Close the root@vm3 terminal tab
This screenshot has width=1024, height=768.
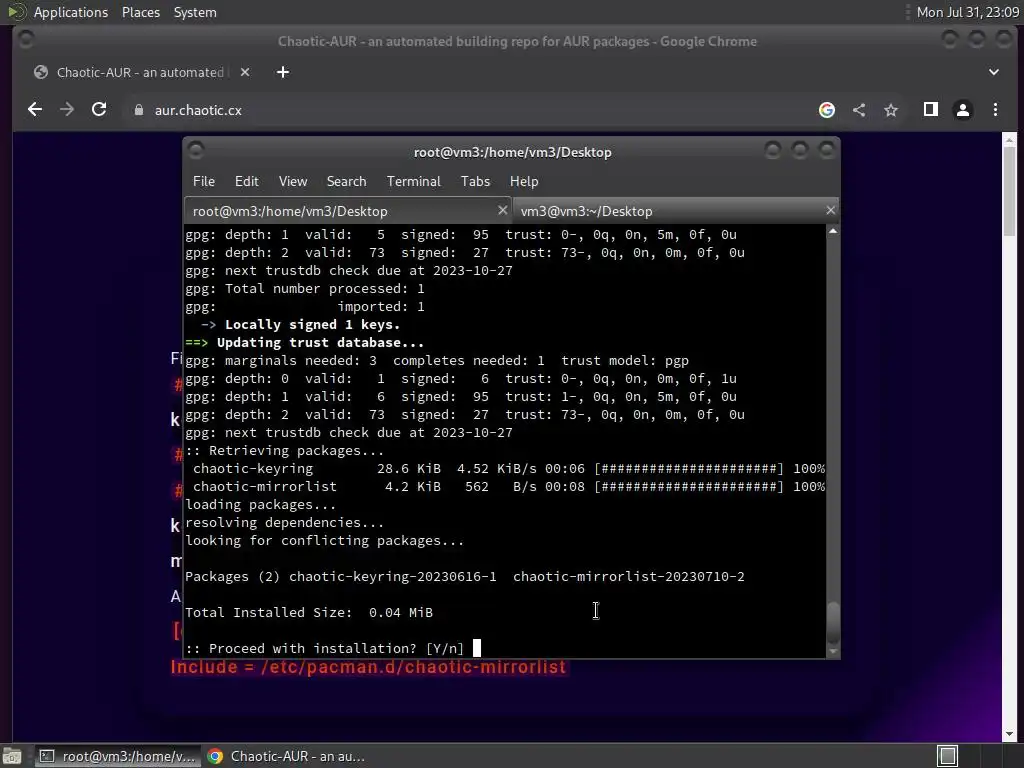[x=502, y=210]
